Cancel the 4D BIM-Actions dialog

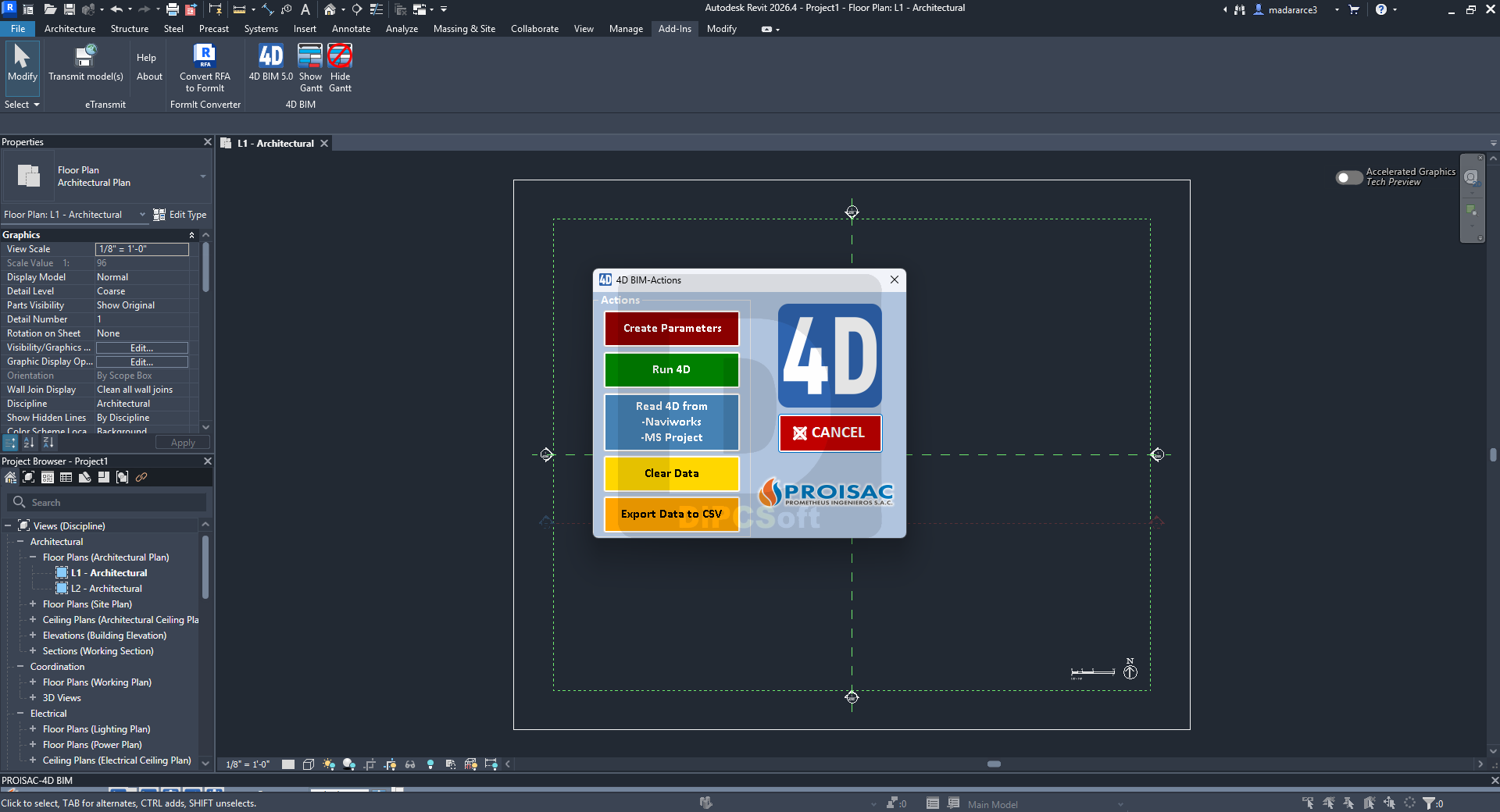point(830,433)
